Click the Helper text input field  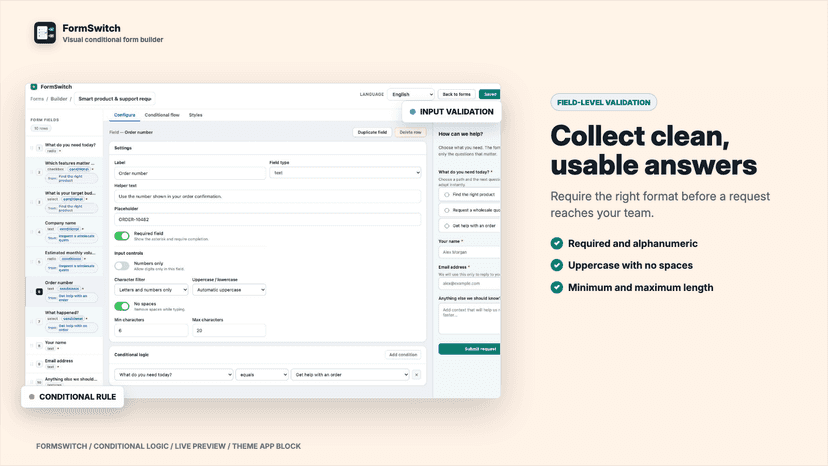click(267, 196)
